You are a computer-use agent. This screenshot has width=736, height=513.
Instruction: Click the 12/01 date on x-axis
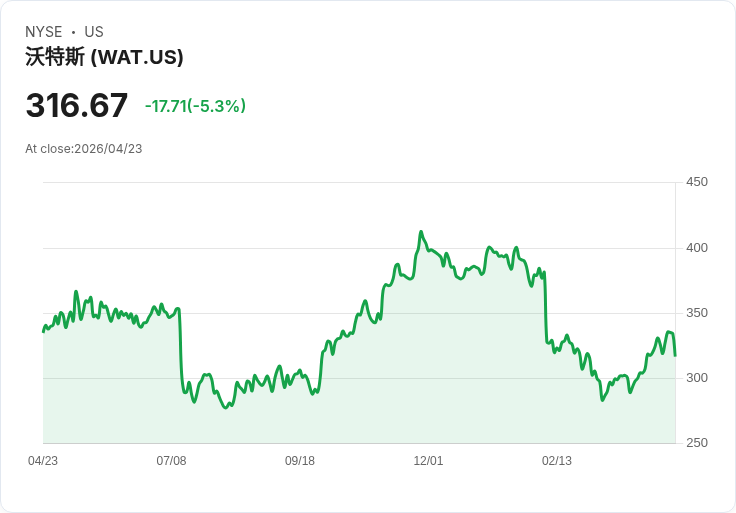click(x=428, y=461)
